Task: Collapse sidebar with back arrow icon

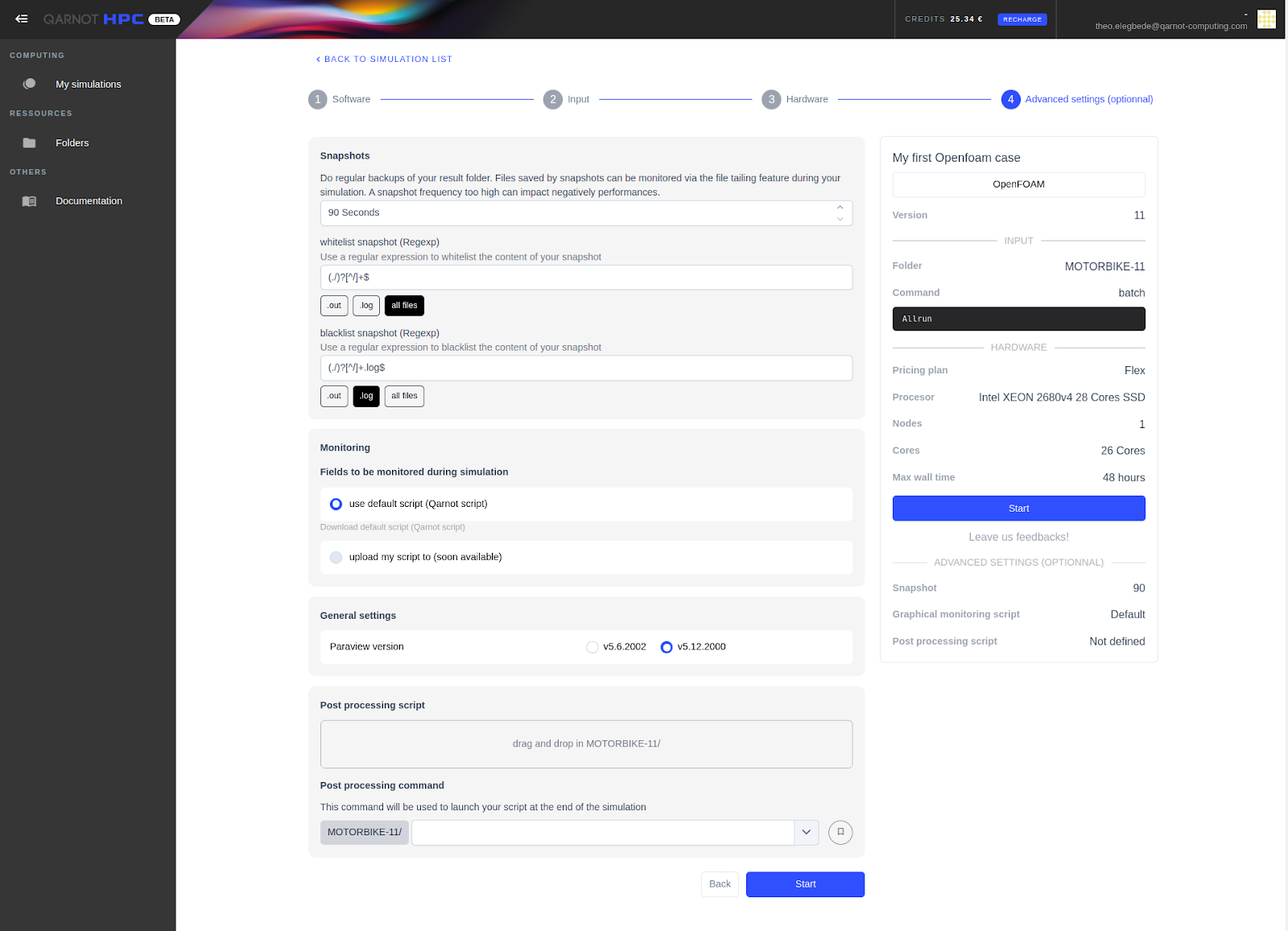Action: [22, 19]
